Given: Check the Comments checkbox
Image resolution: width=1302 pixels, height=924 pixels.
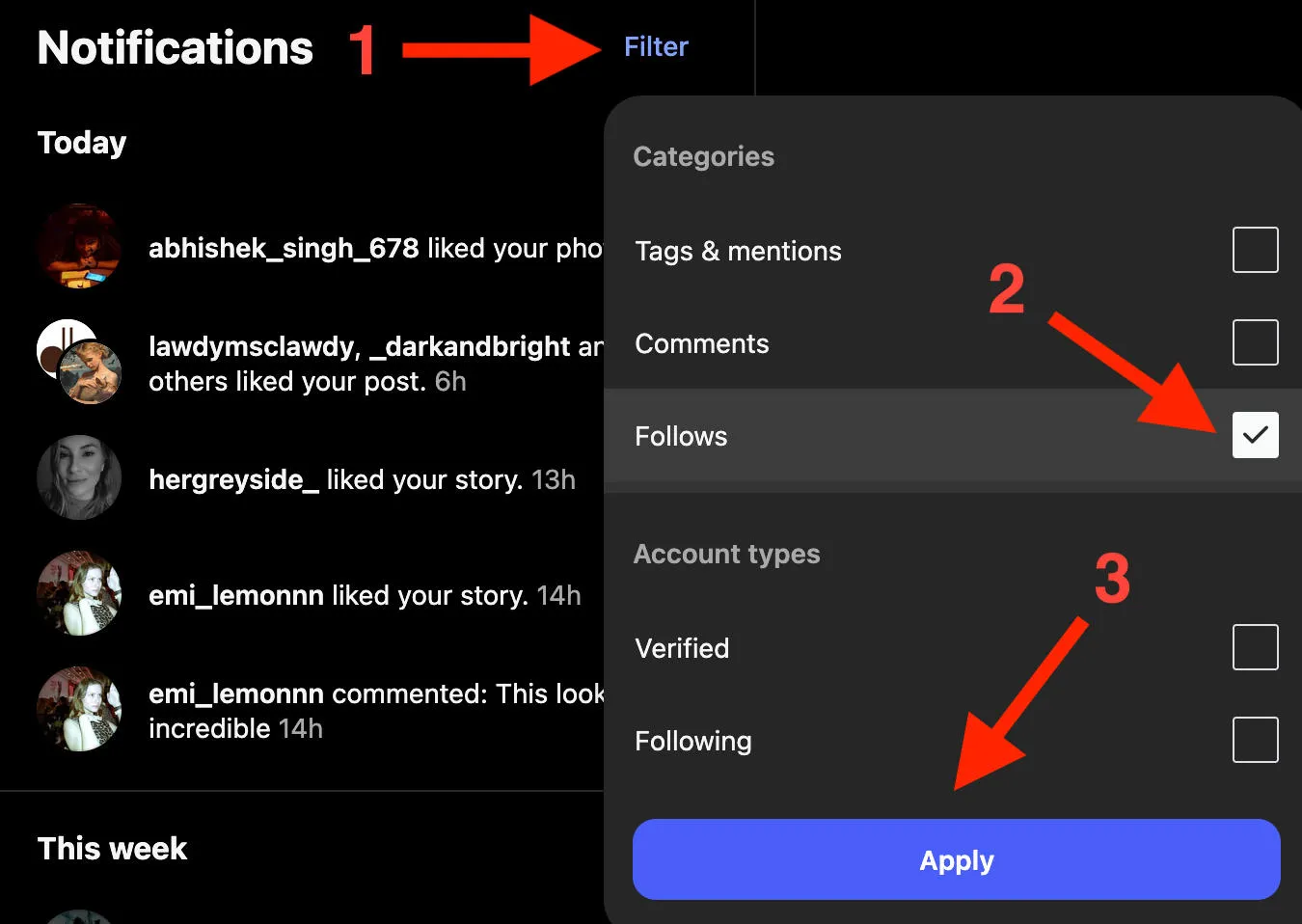Looking at the screenshot, I should click(1255, 342).
